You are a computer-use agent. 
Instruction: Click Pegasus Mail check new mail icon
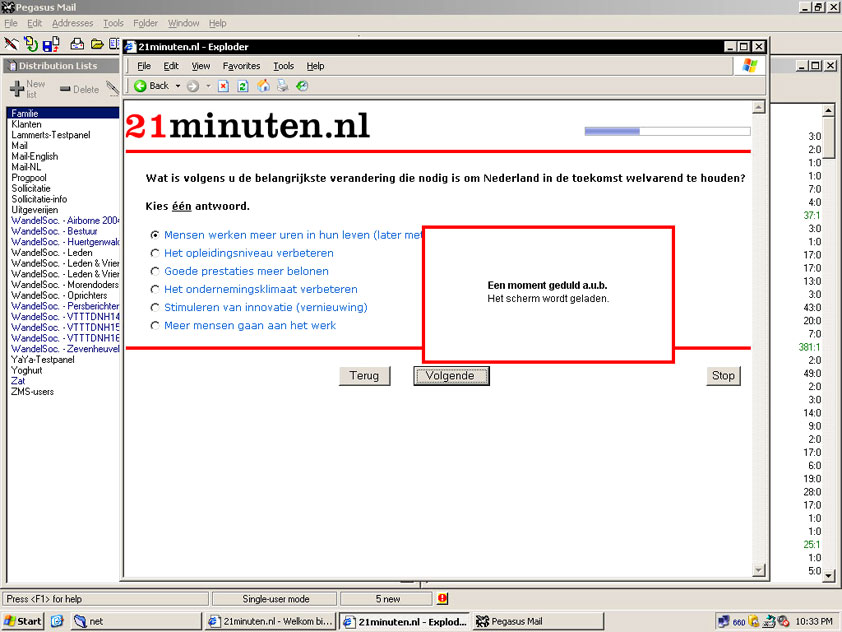[31, 44]
